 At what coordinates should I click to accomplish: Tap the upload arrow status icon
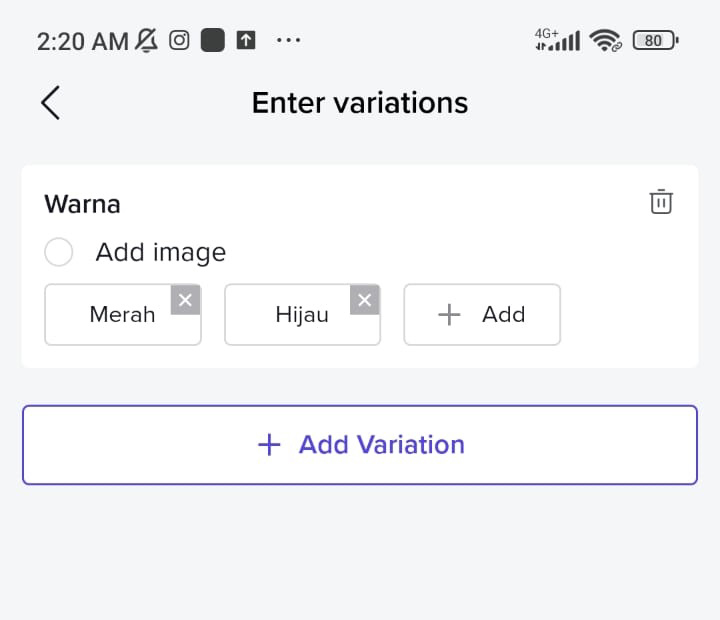pyautogui.click(x=246, y=40)
